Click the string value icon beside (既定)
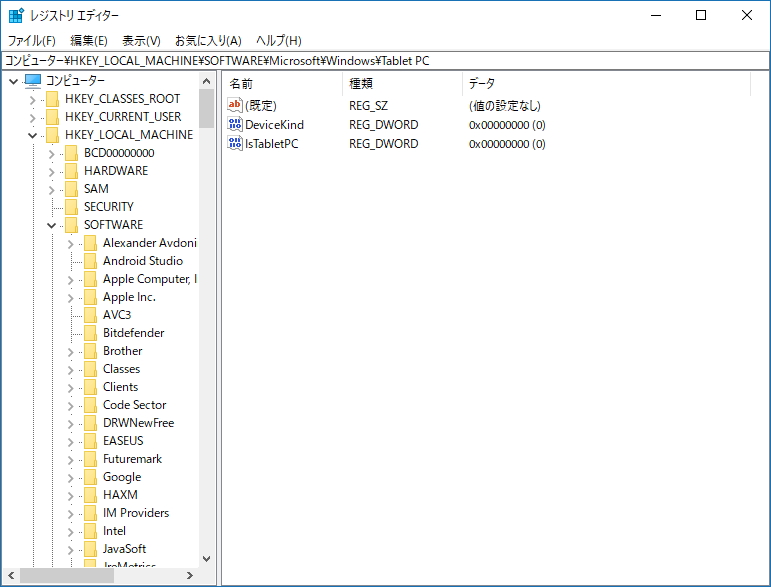The width and height of the screenshot is (771, 587). [x=235, y=105]
